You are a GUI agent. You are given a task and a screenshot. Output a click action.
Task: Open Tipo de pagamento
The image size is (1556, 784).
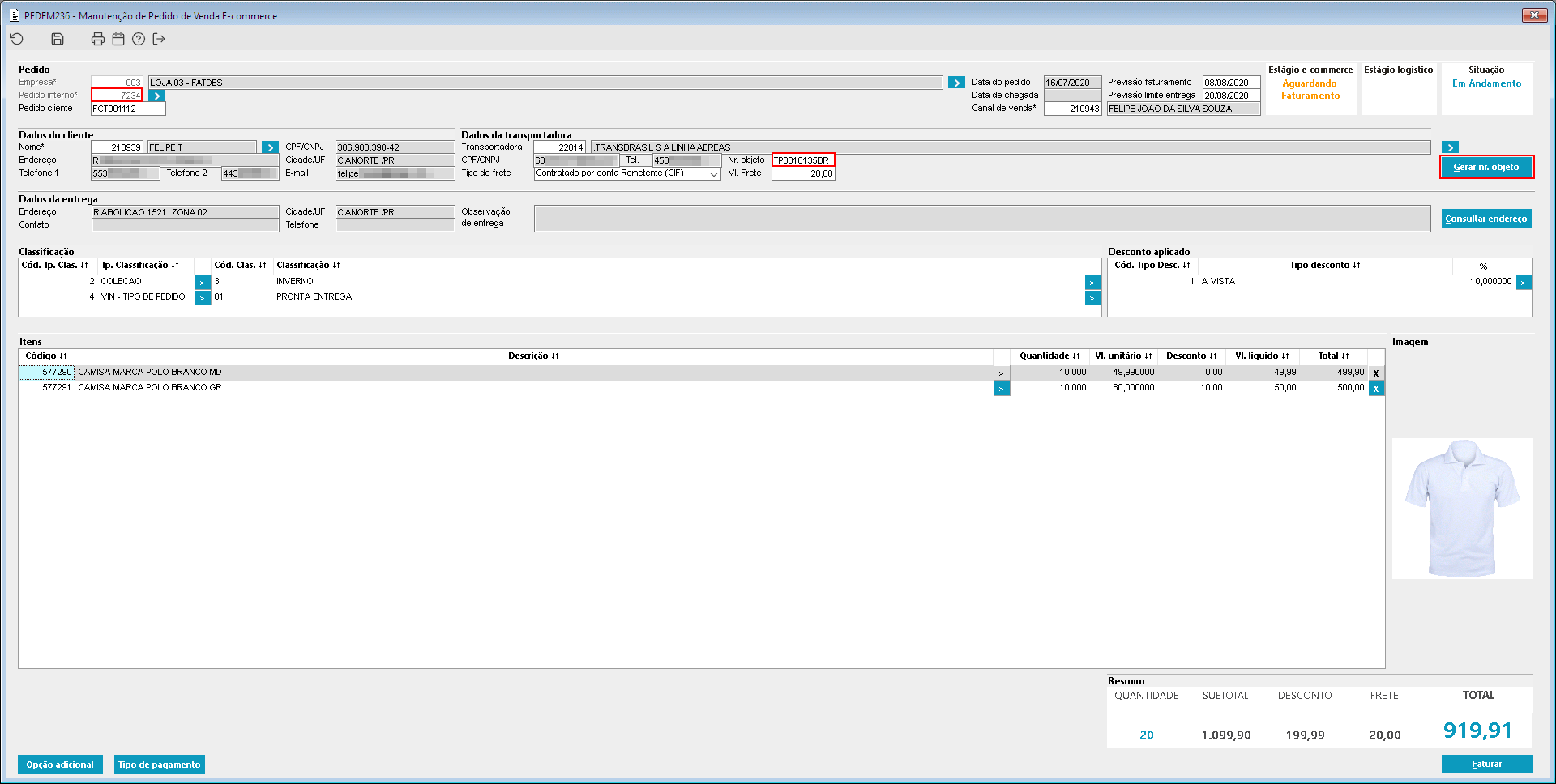(159, 765)
